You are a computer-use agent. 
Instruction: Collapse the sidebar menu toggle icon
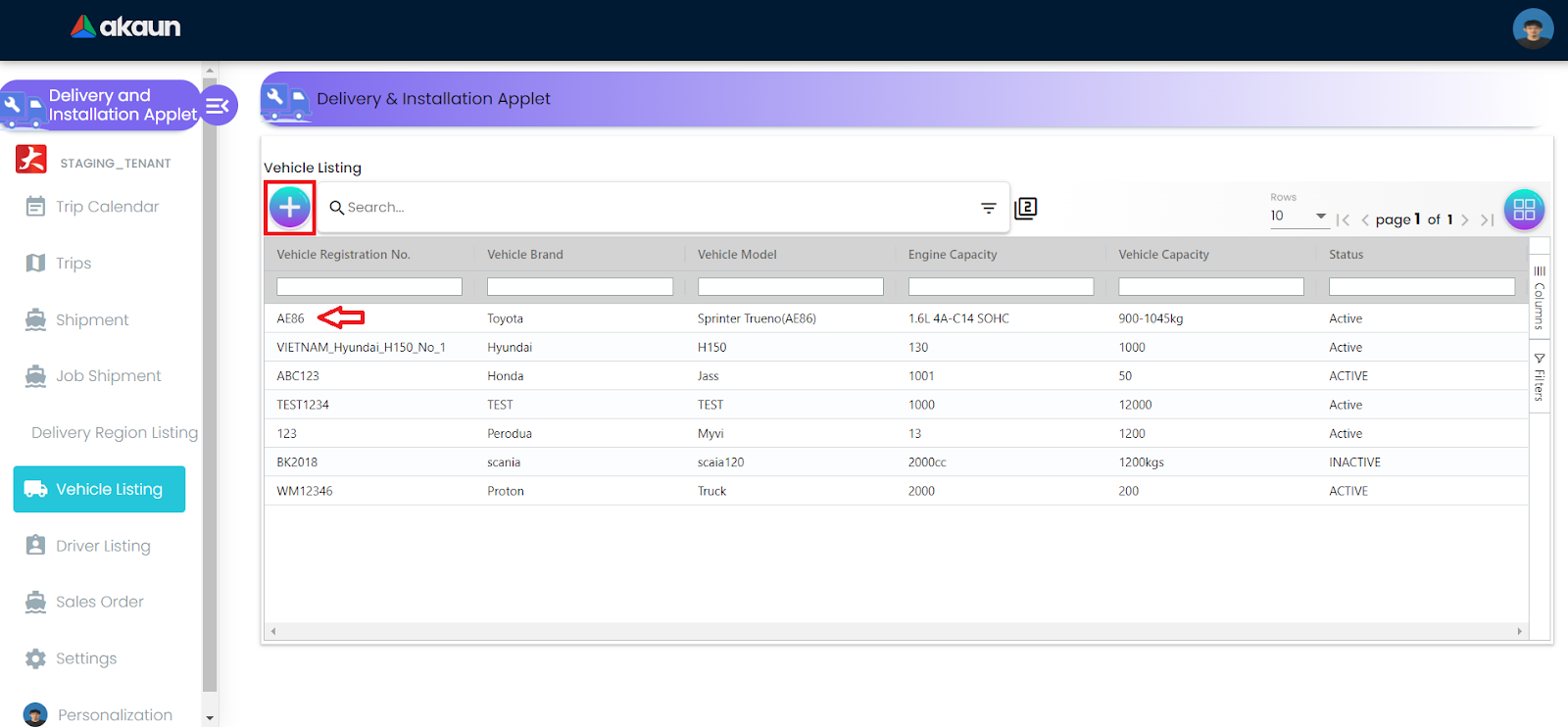(x=218, y=106)
